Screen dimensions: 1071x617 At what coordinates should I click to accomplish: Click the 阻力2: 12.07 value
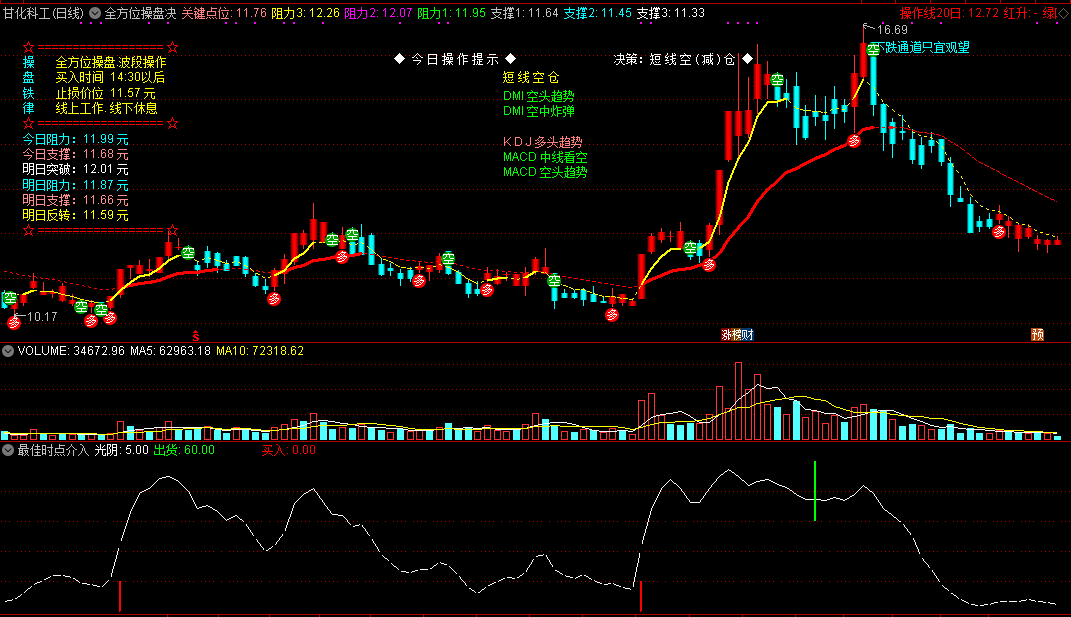click(378, 13)
